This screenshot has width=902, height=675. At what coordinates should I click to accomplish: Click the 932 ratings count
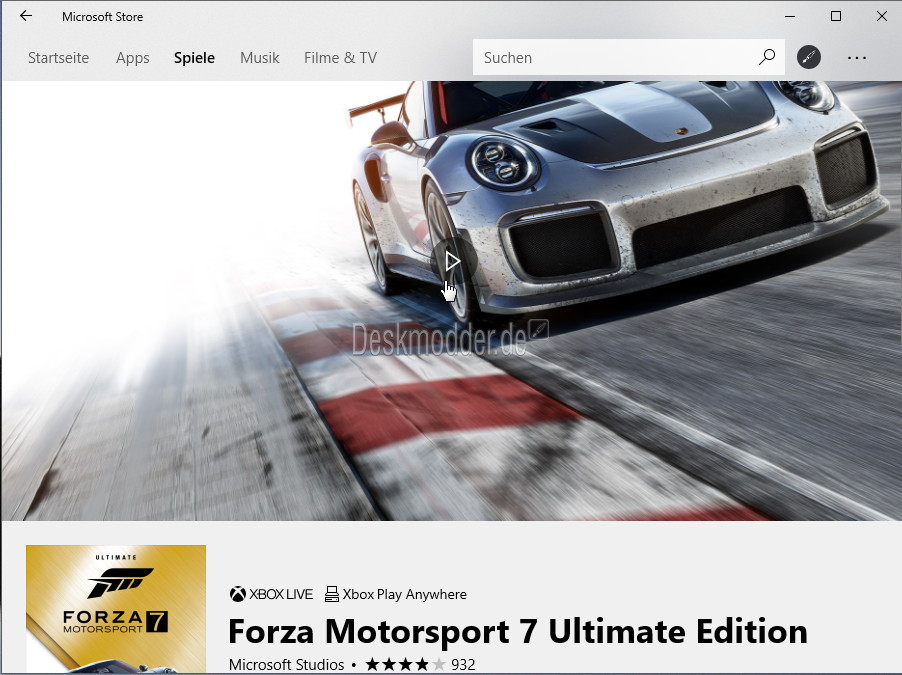pos(463,665)
